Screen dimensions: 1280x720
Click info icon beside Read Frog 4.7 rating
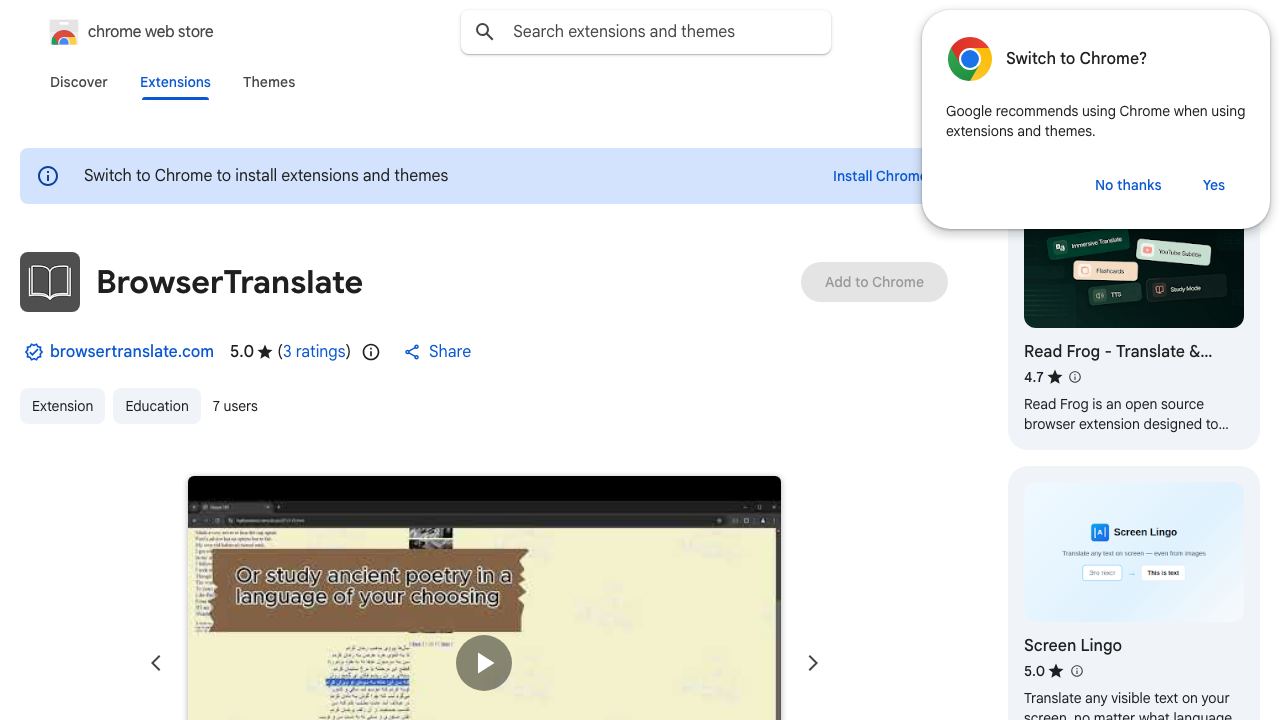pyautogui.click(x=1075, y=377)
